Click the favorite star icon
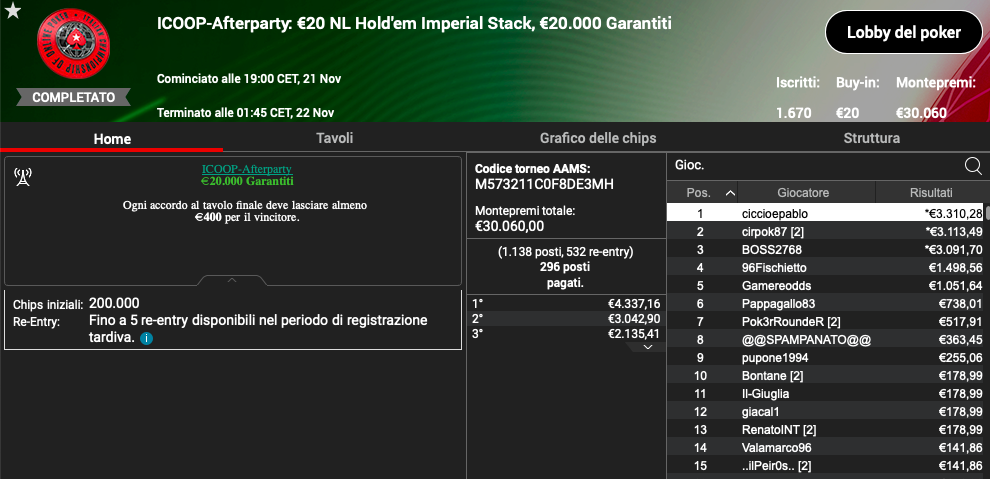The image size is (990, 479). (13, 11)
